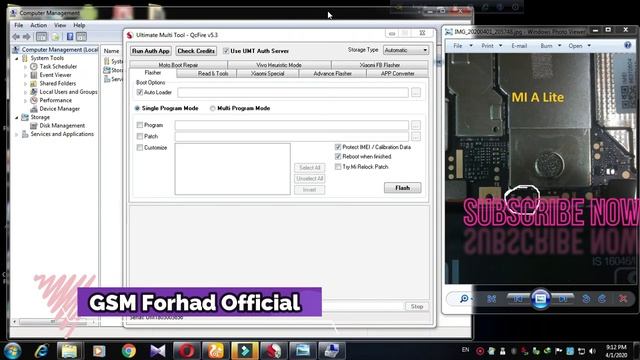Click Help icon in Computer Management toolbar
640x360 pixels.
point(70,37)
